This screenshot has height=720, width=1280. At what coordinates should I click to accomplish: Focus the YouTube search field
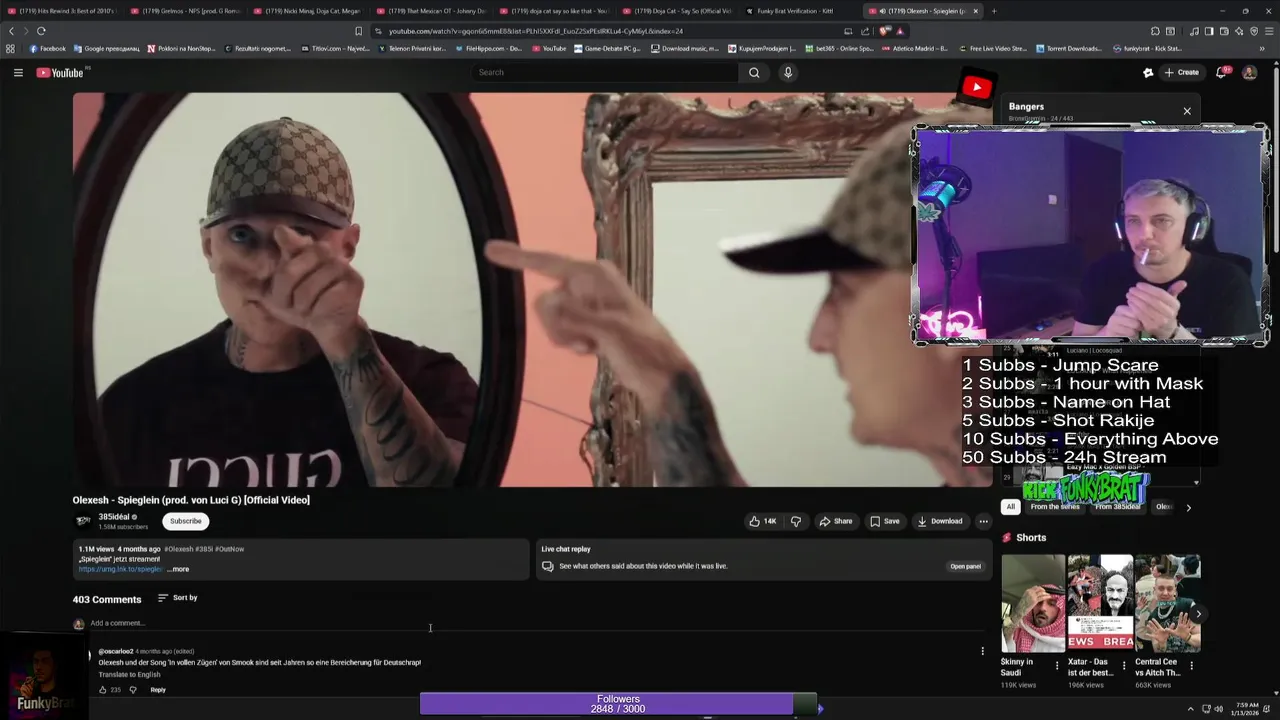(x=605, y=72)
